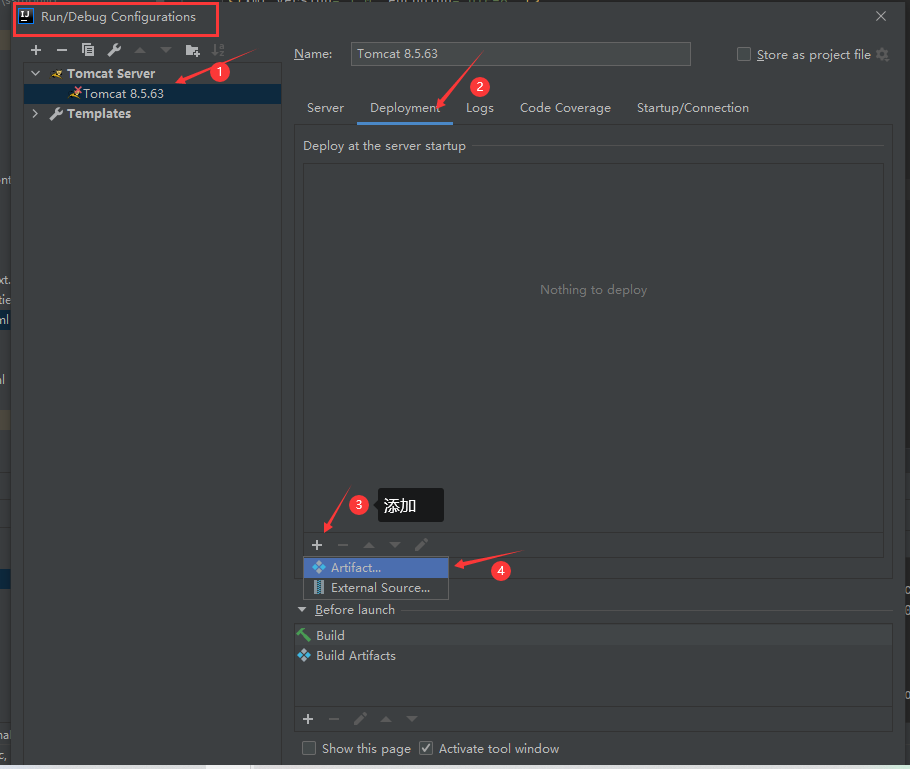Switch to the Deployment tab

[x=405, y=108]
